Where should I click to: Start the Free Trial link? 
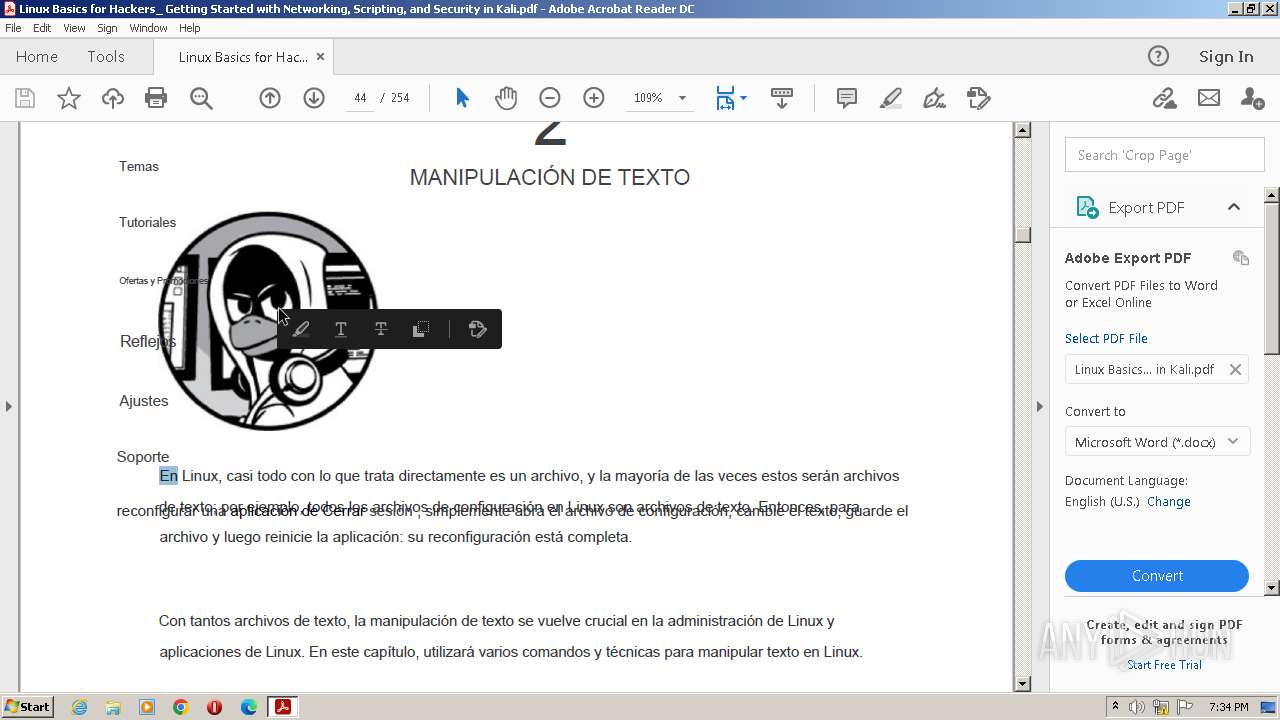[x=1164, y=665]
